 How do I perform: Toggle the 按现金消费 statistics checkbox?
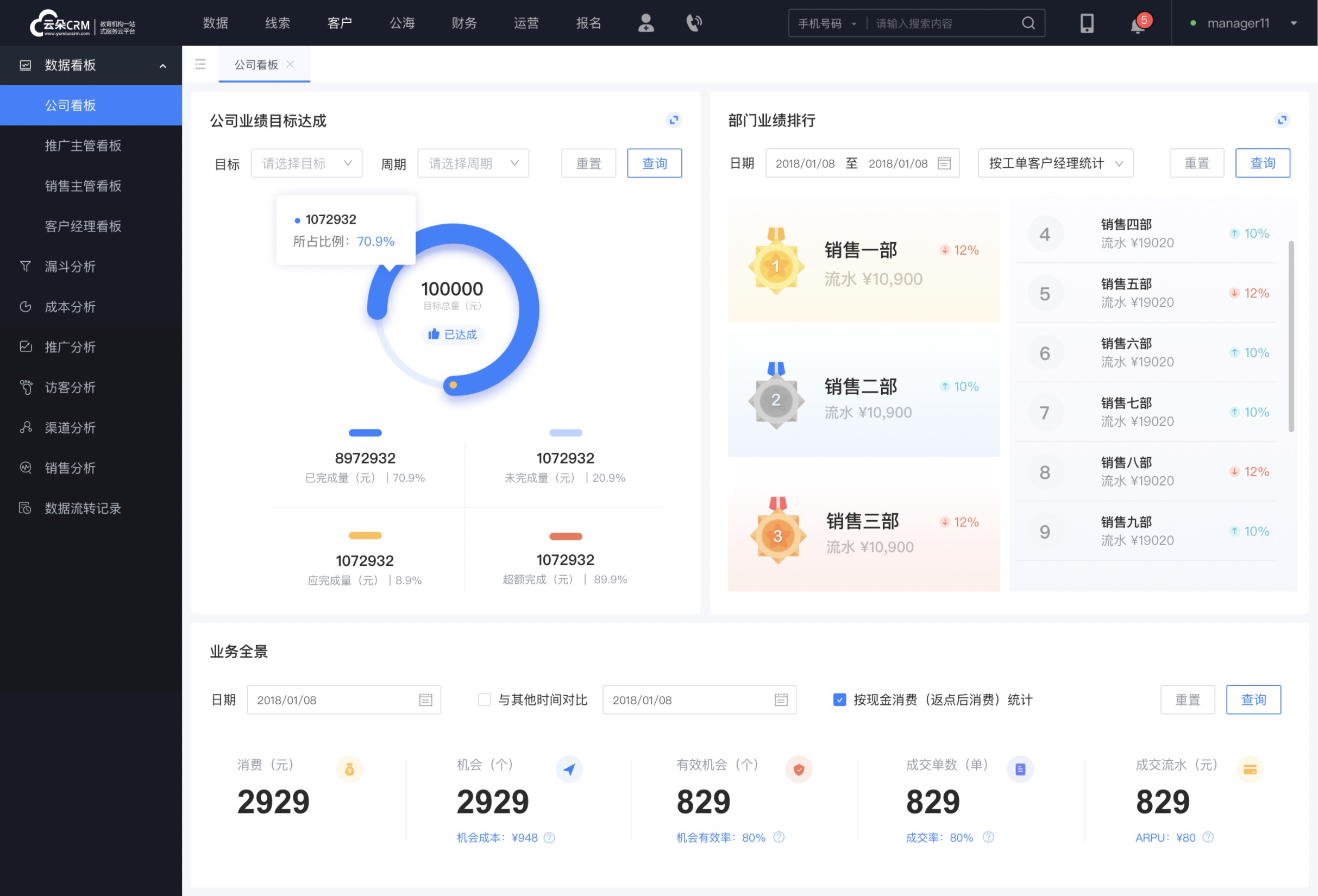tap(836, 700)
